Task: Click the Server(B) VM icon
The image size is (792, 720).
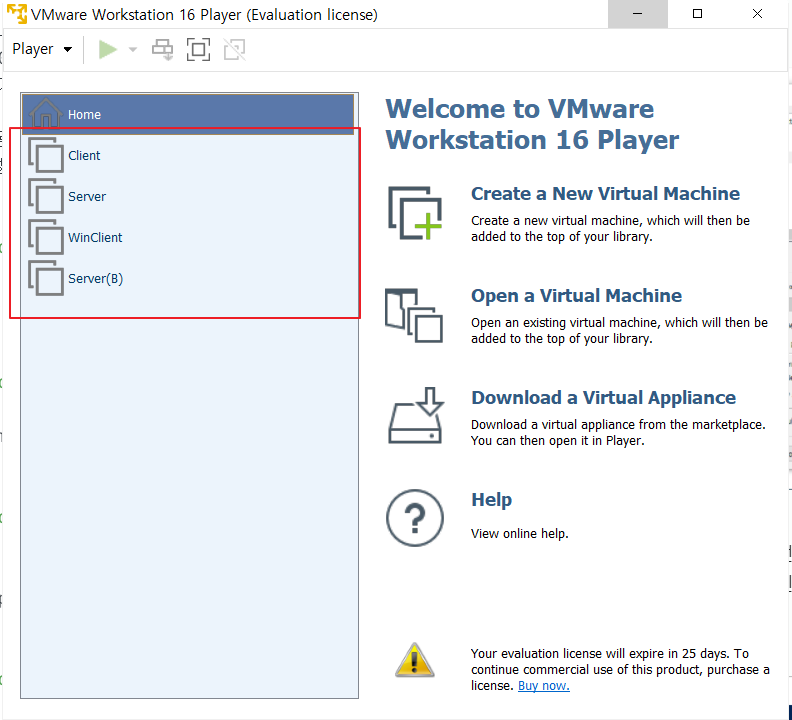Action: (x=46, y=278)
